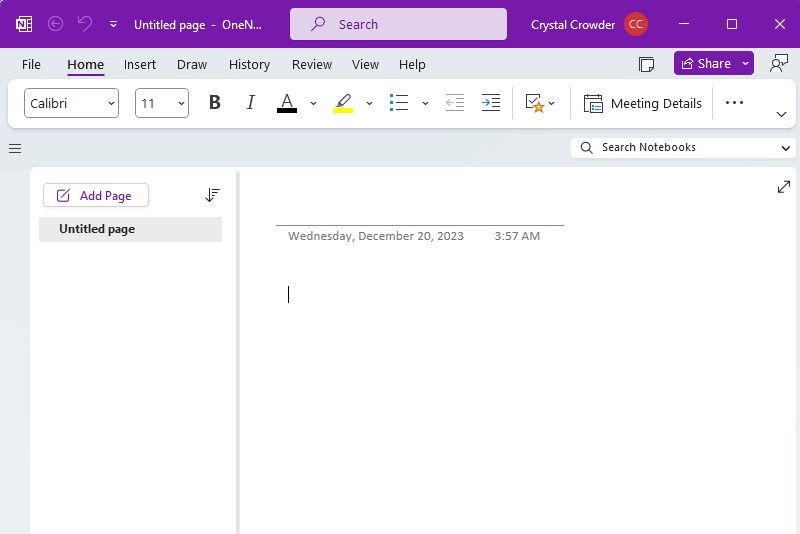This screenshot has height=534, width=800.
Task: Open the Help tab
Action: coord(412,65)
